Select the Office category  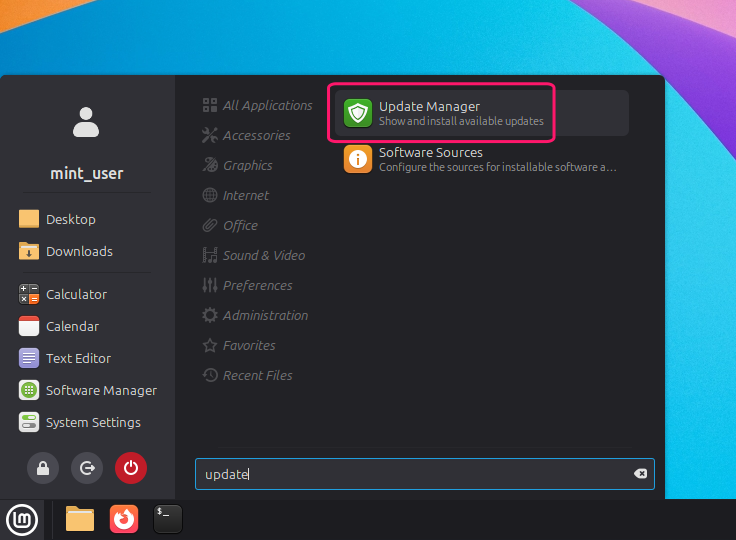[230, 225]
